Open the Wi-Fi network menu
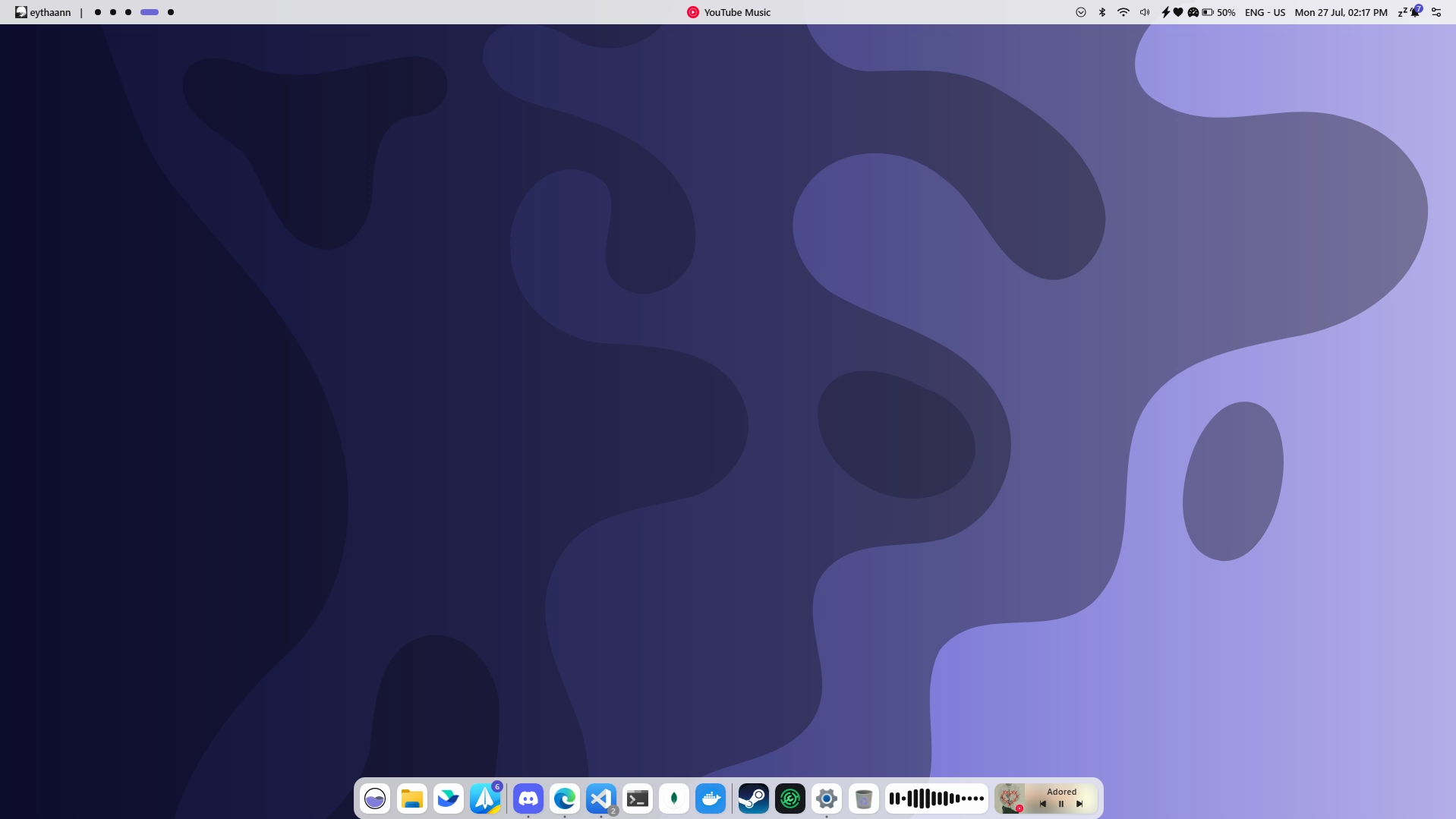Image resolution: width=1456 pixels, height=819 pixels. coord(1124,12)
